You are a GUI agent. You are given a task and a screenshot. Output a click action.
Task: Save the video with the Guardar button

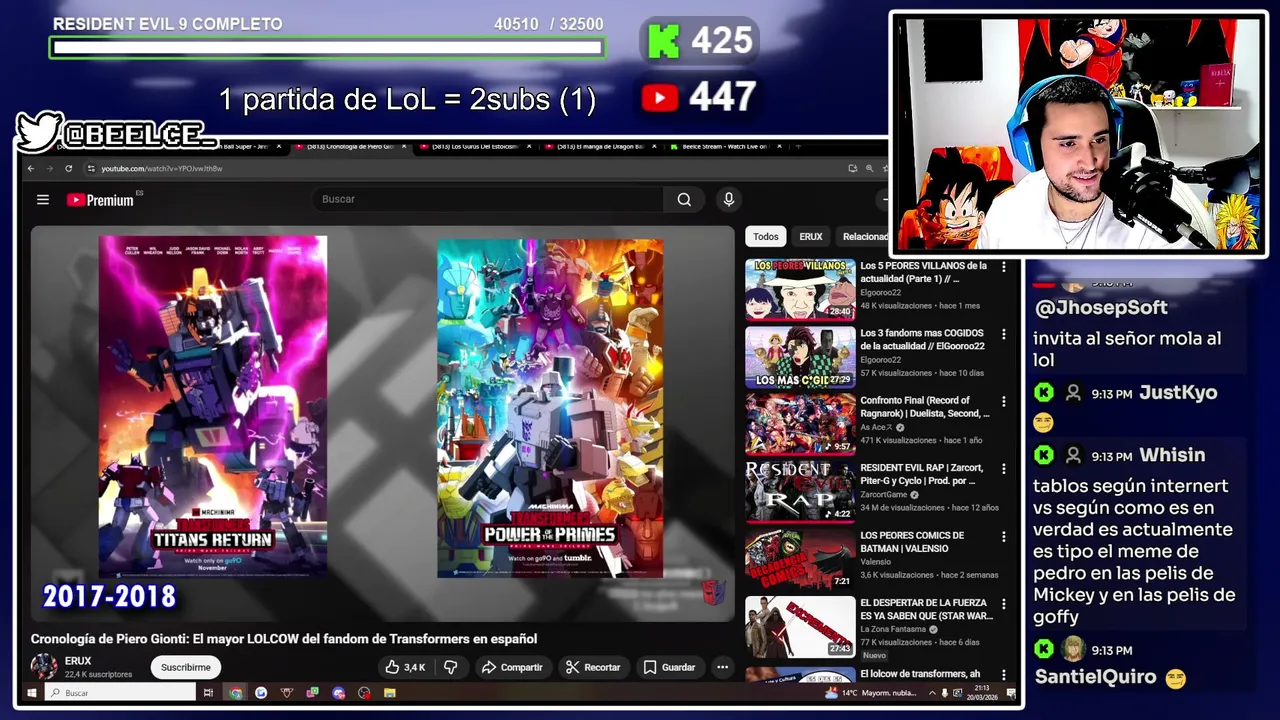click(669, 667)
